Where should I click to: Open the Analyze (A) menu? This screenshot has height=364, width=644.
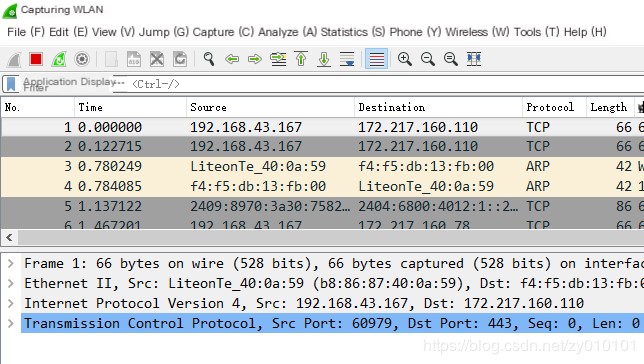tap(288, 32)
